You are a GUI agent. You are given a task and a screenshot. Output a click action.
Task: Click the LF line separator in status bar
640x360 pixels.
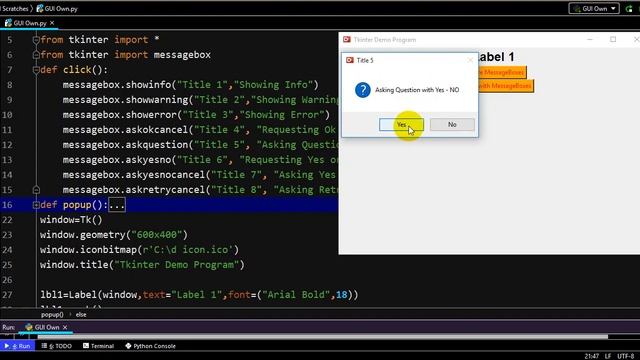tap(608, 356)
